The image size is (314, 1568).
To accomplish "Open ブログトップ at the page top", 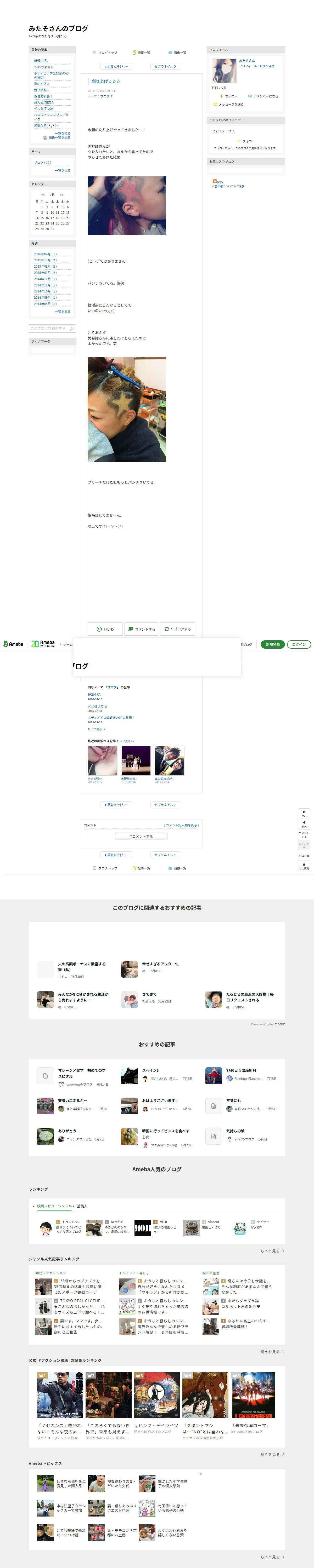I will pos(105,52).
